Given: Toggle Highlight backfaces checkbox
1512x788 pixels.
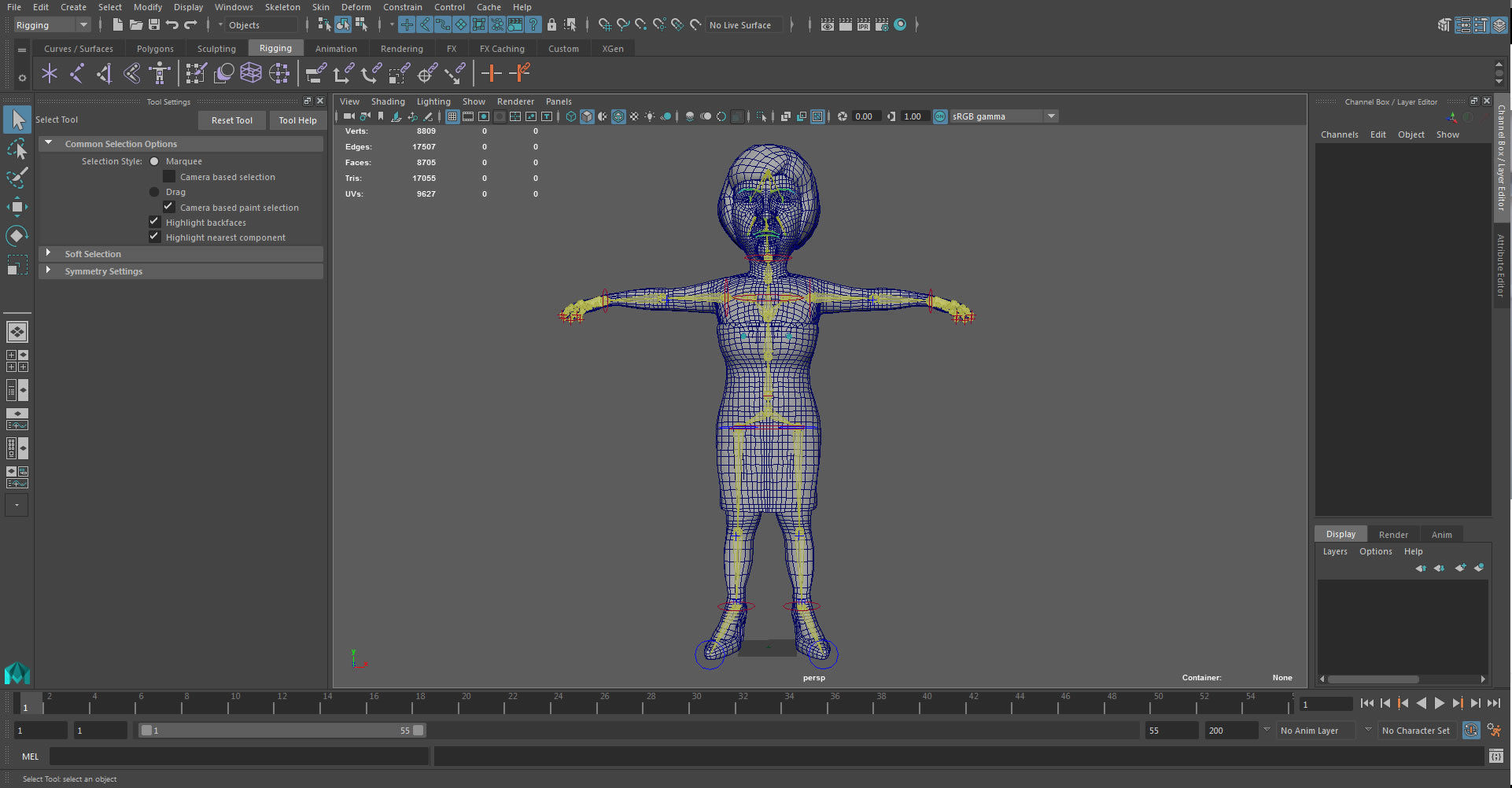Looking at the screenshot, I should tap(155, 223).
